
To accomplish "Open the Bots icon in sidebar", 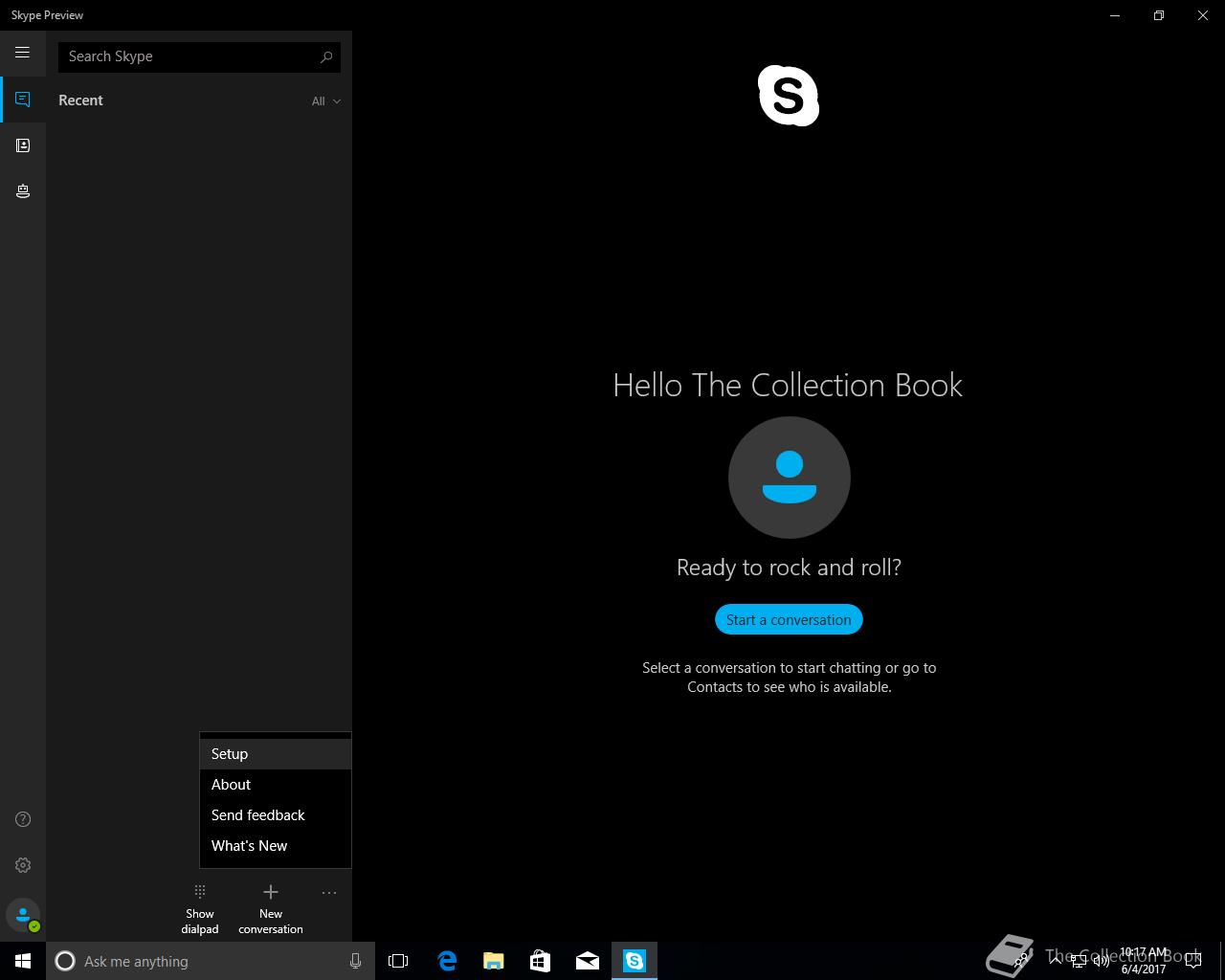I will pos(23,191).
